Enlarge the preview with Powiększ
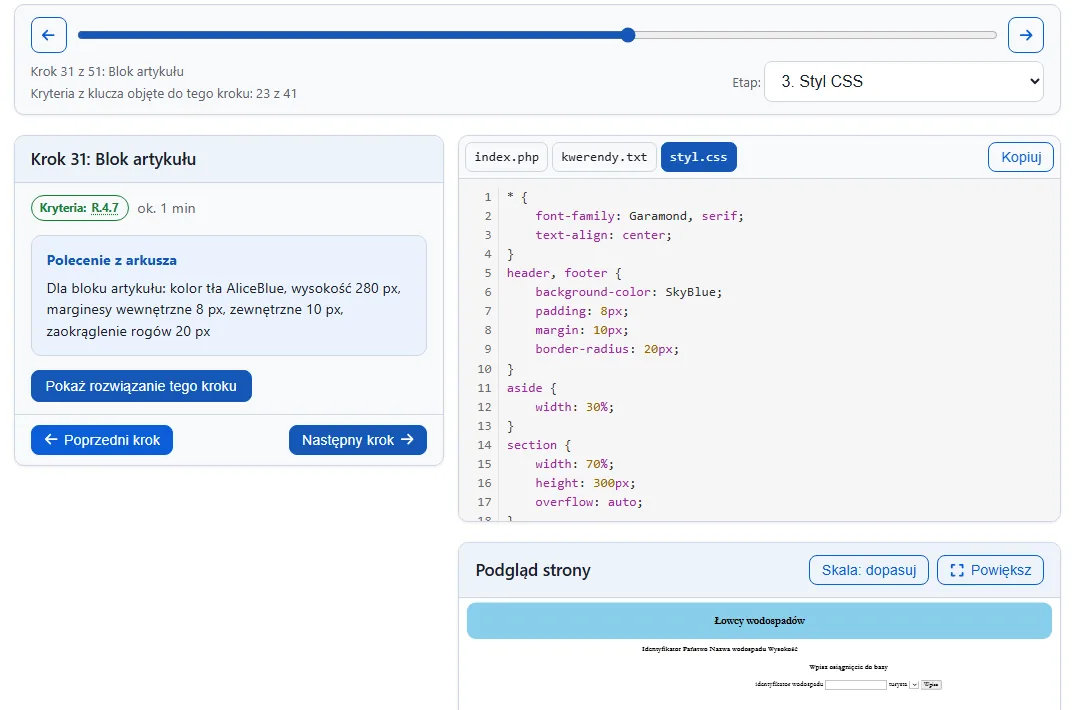The image size is (1075, 710). coord(991,570)
